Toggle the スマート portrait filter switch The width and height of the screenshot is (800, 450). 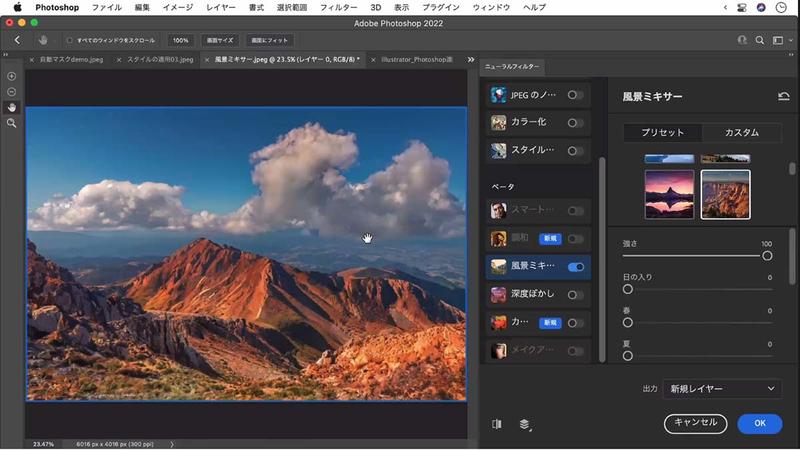pyautogui.click(x=576, y=211)
